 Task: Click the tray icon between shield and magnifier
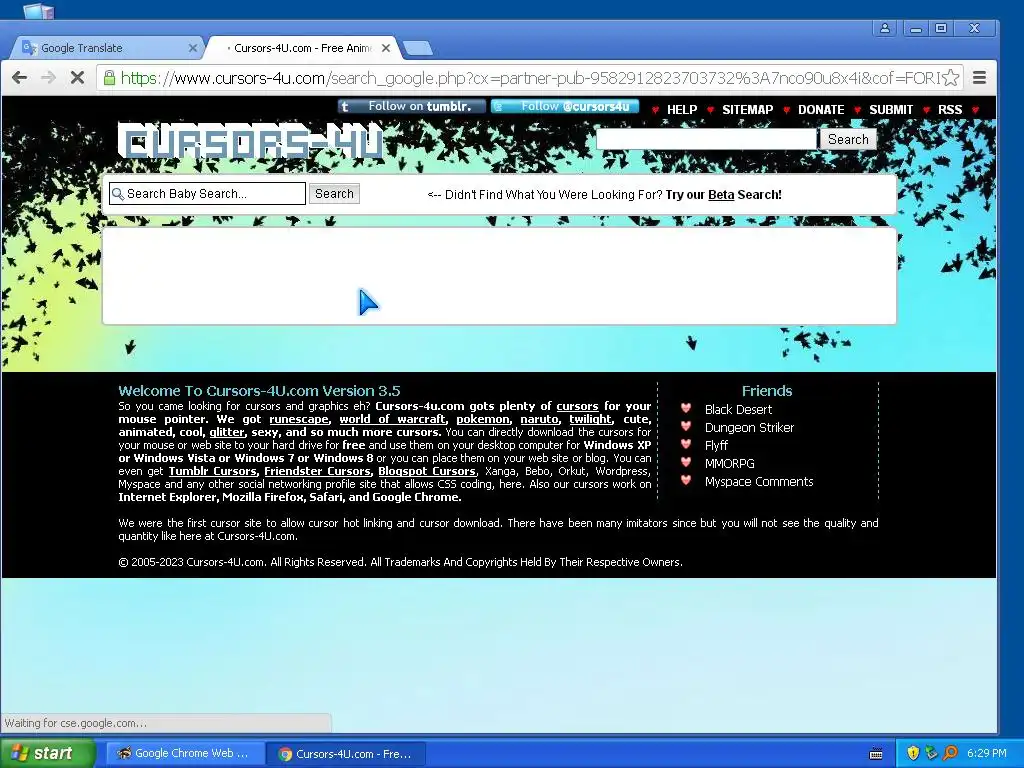[x=931, y=753]
